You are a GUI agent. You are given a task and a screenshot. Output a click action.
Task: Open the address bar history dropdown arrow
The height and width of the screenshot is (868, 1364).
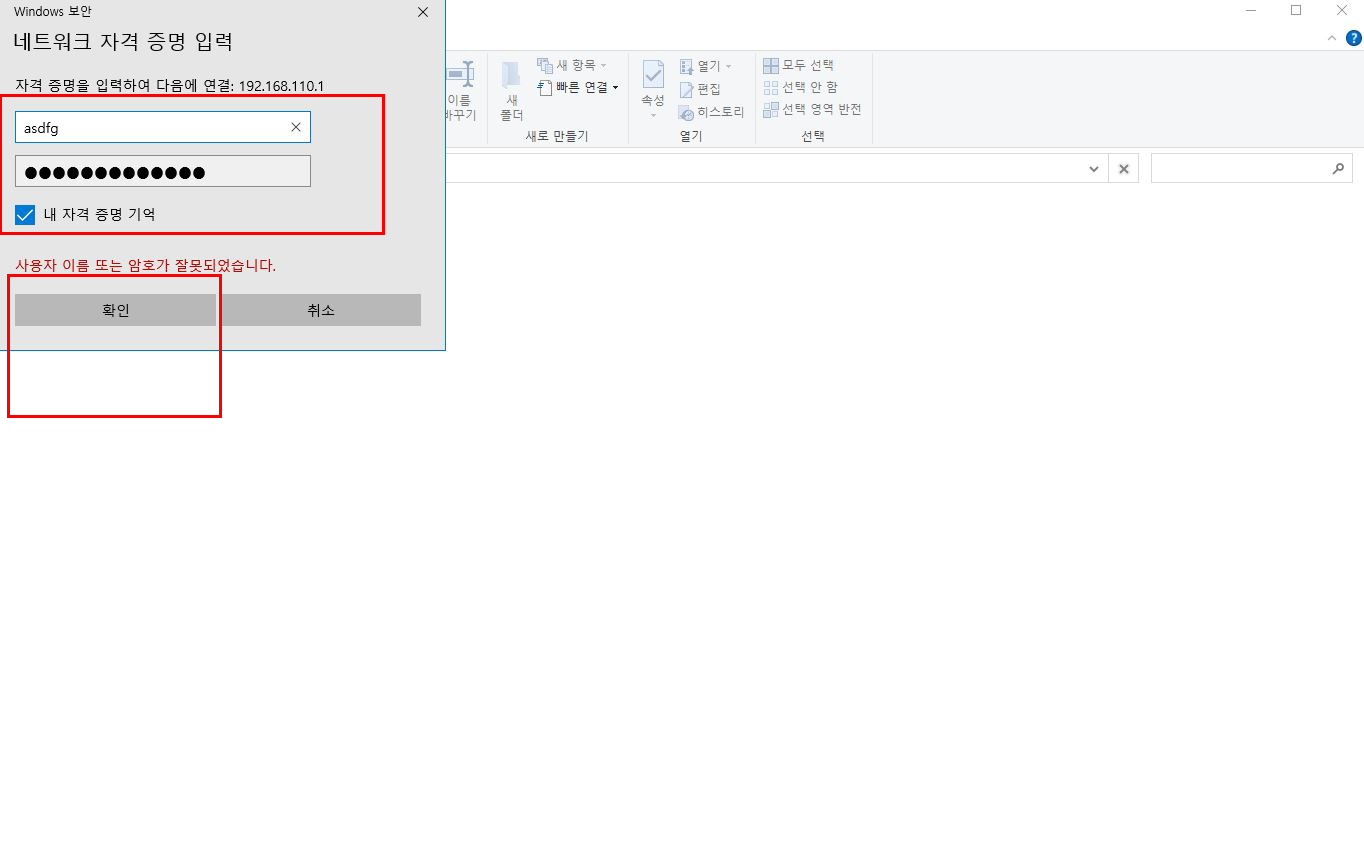click(x=1093, y=169)
